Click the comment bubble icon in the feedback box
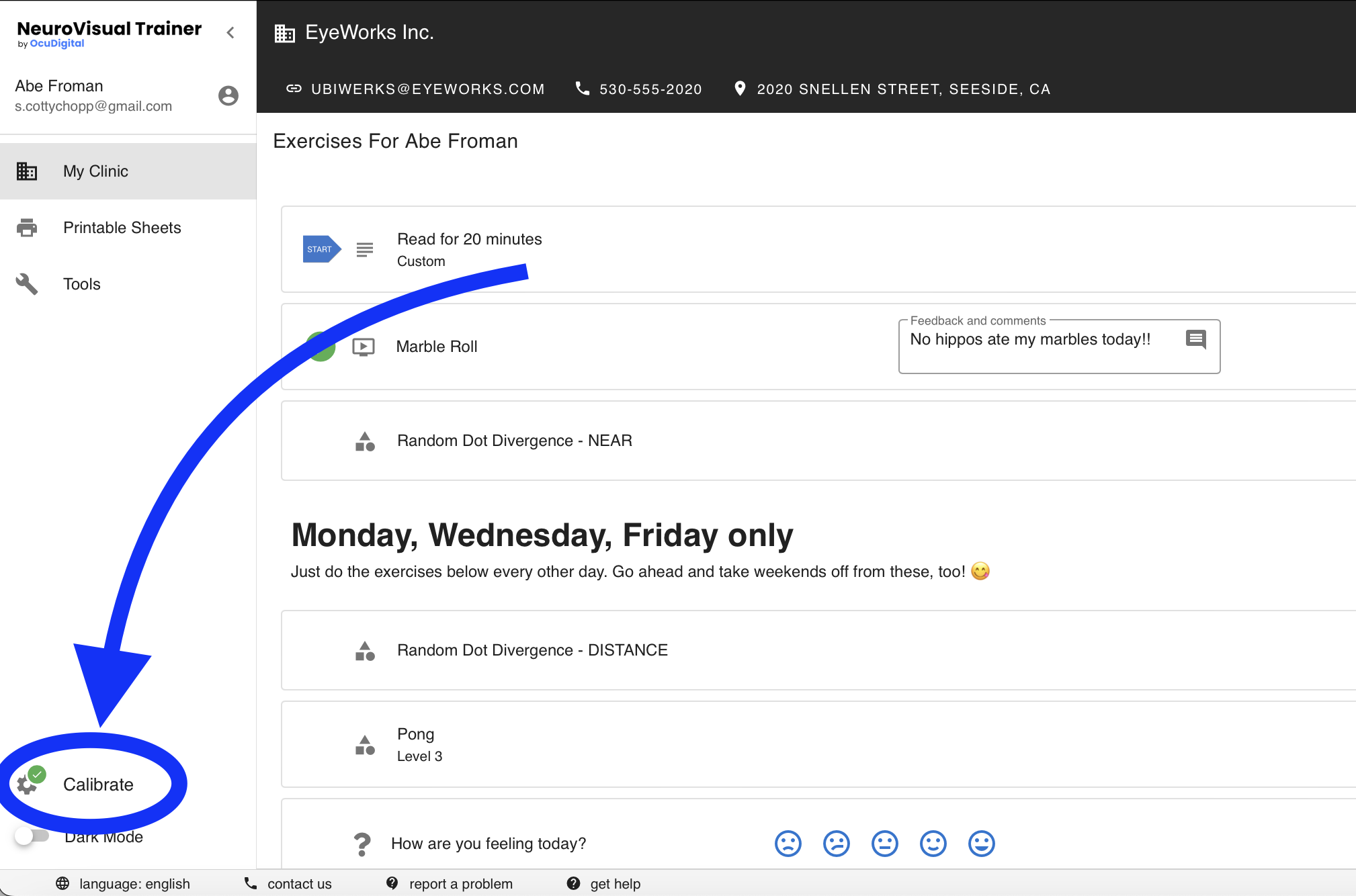 click(1196, 339)
